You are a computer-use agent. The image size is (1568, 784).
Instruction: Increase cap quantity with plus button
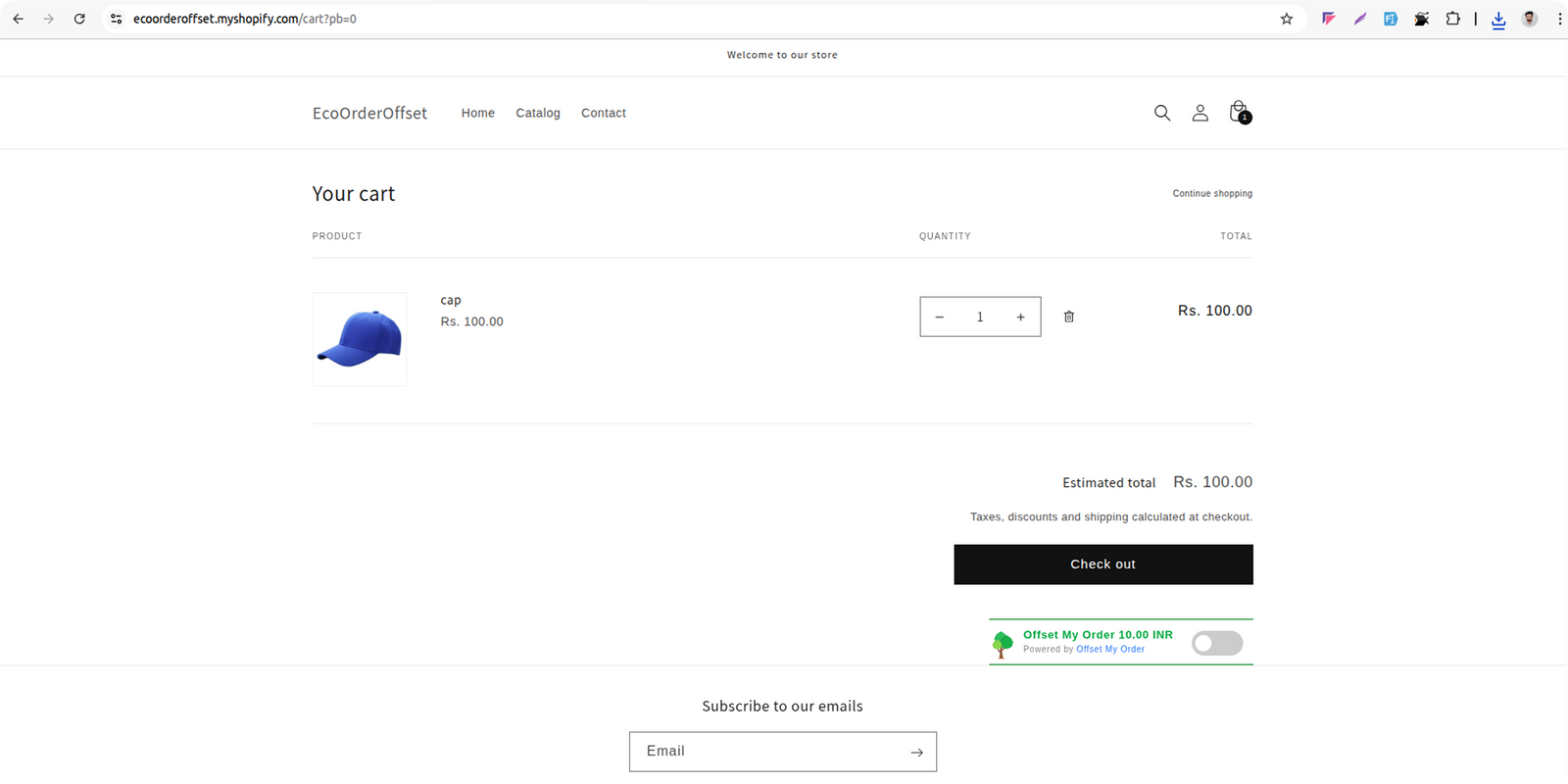coord(1020,317)
